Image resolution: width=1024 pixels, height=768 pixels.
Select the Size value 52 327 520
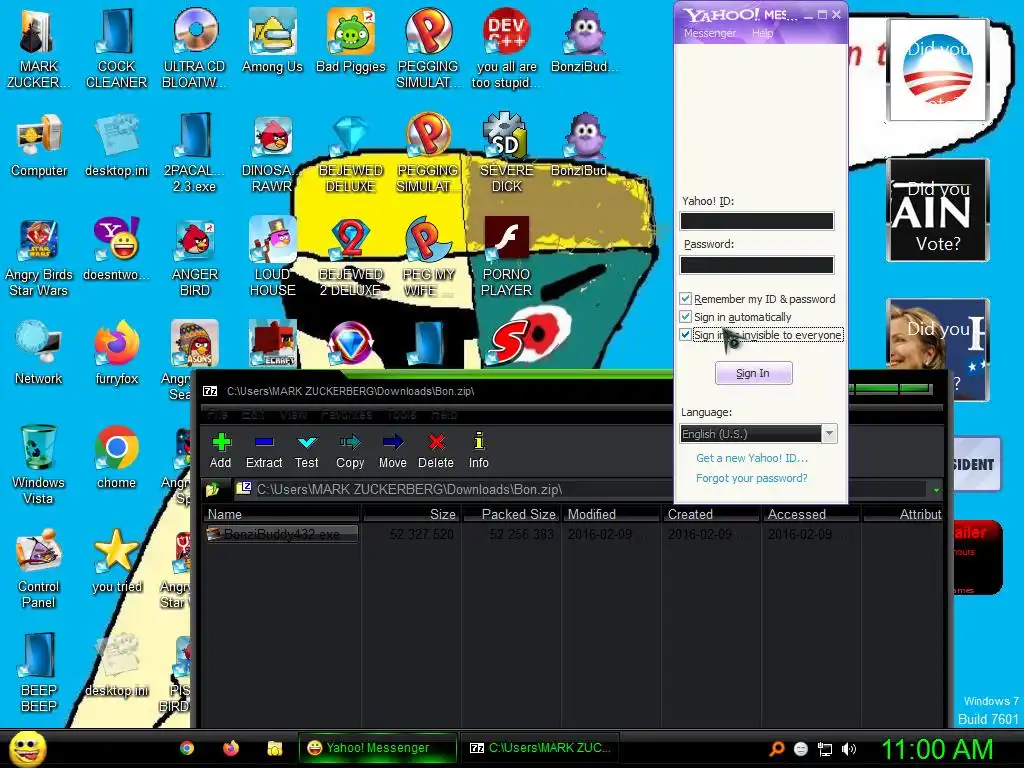tap(421, 534)
